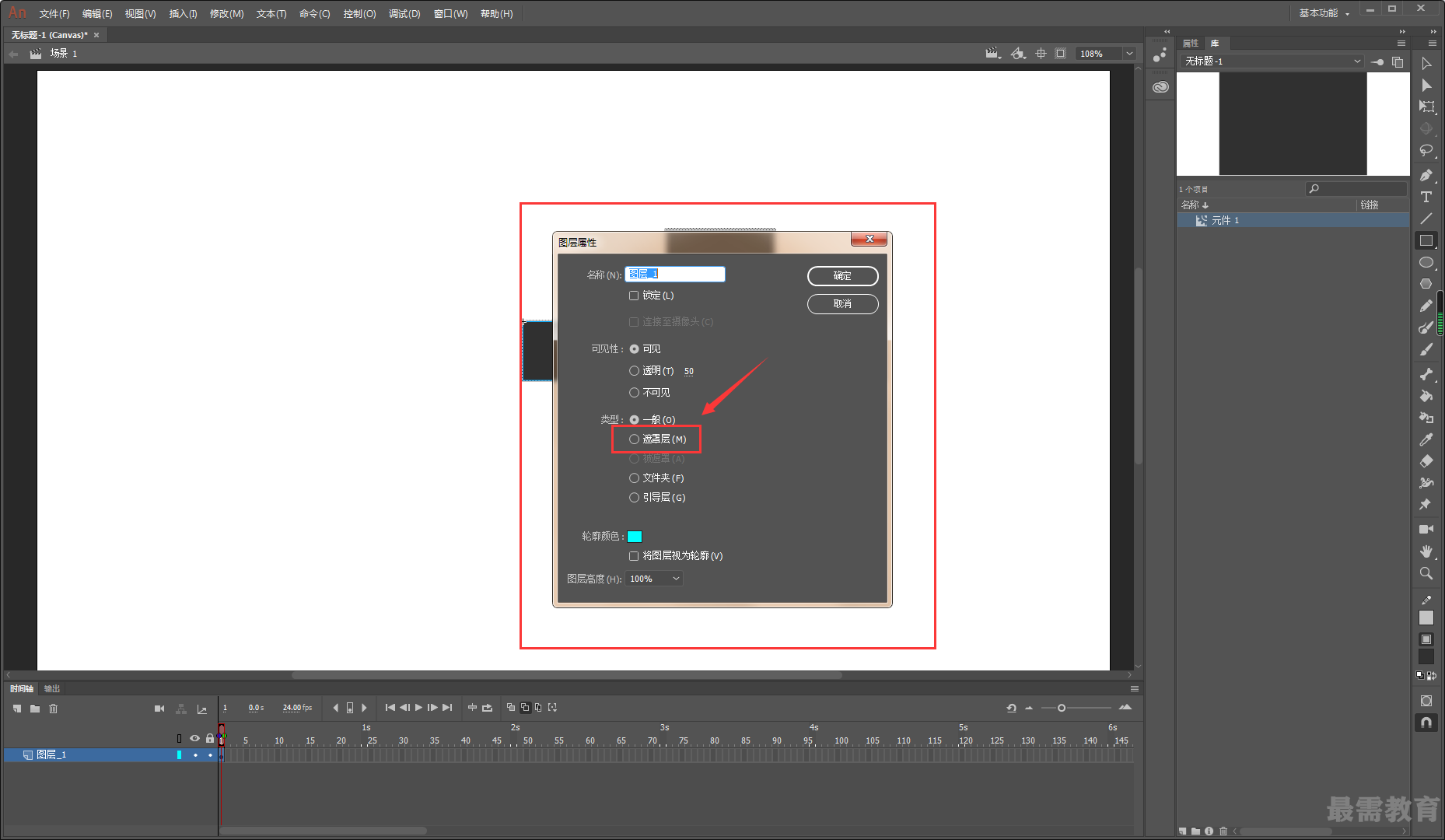Select the 一般(O) layer type
This screenshot has height=840, width=1445.
(x=634, y=420)
